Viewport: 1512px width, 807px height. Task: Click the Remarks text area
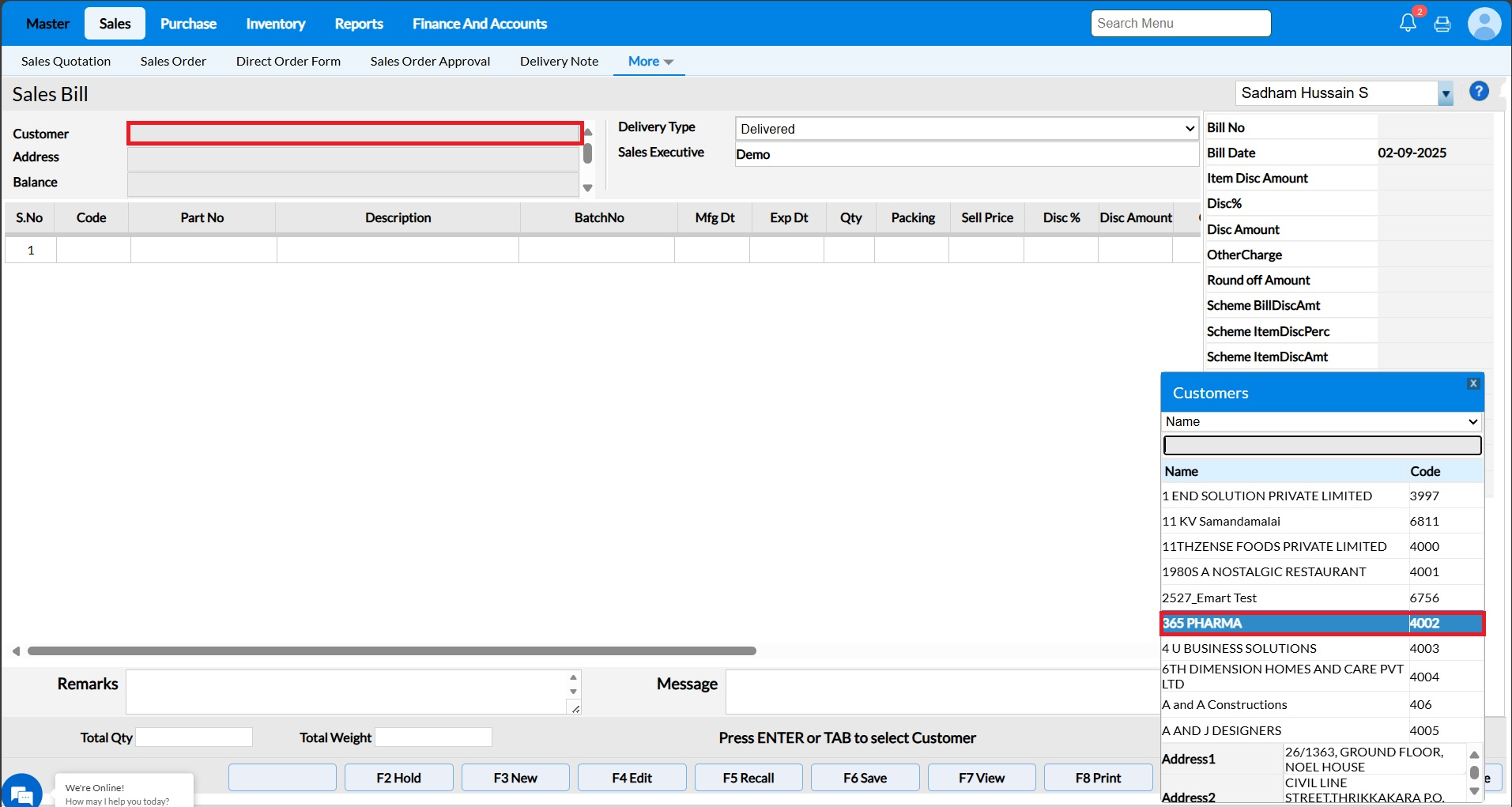[x=348, y=692]
